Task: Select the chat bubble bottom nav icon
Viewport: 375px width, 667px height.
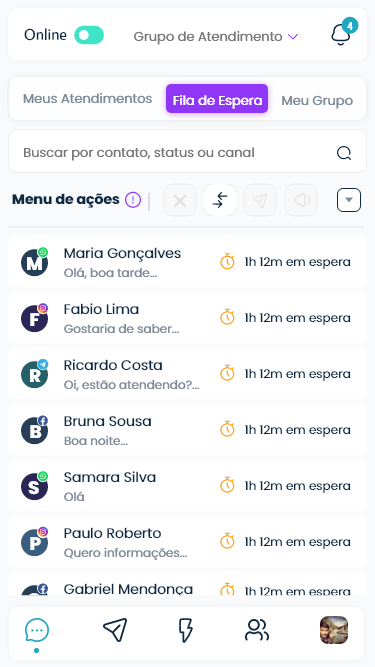Action: [37, 630]
